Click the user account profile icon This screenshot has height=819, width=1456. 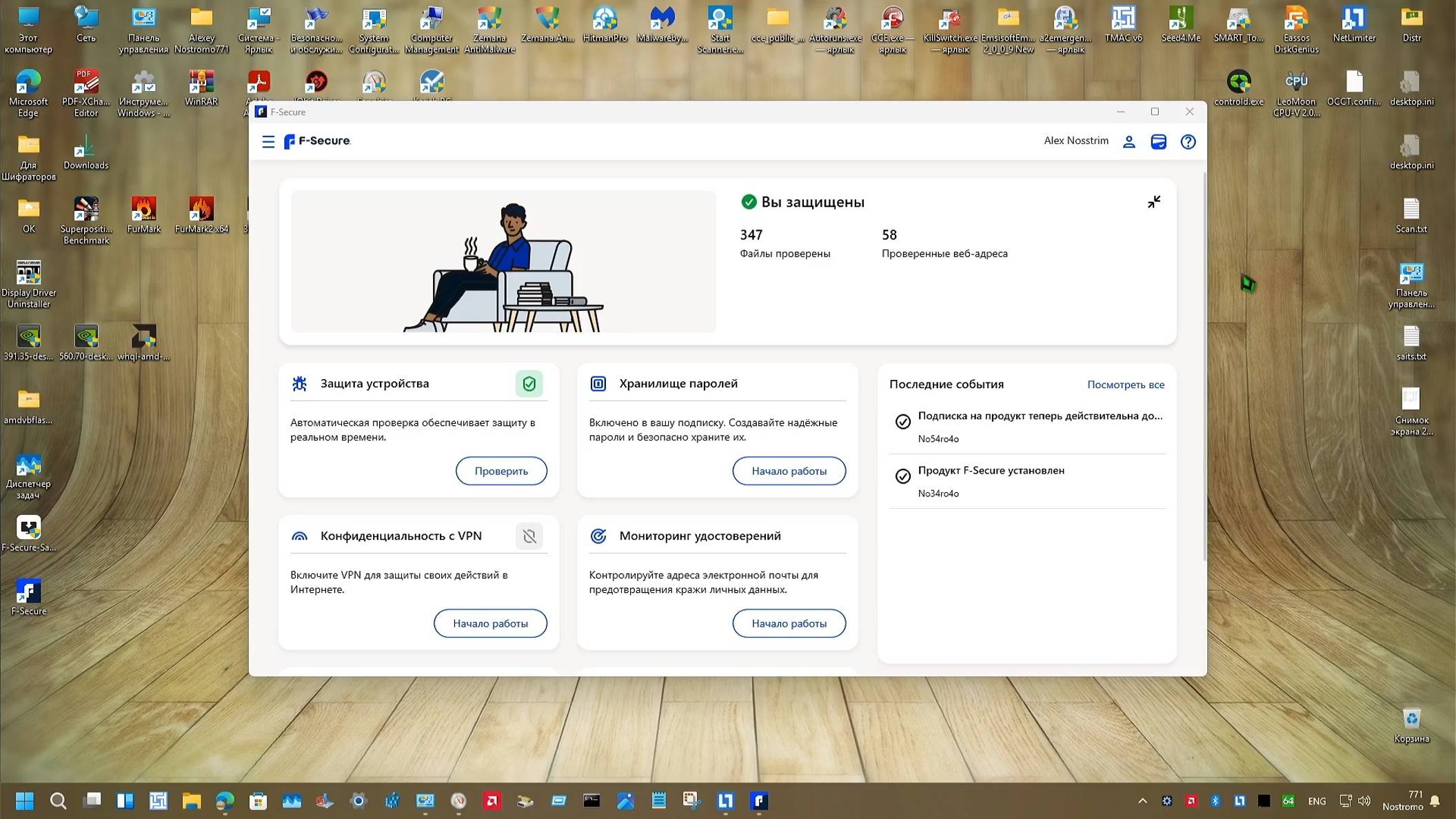[x=1129, y=141]
